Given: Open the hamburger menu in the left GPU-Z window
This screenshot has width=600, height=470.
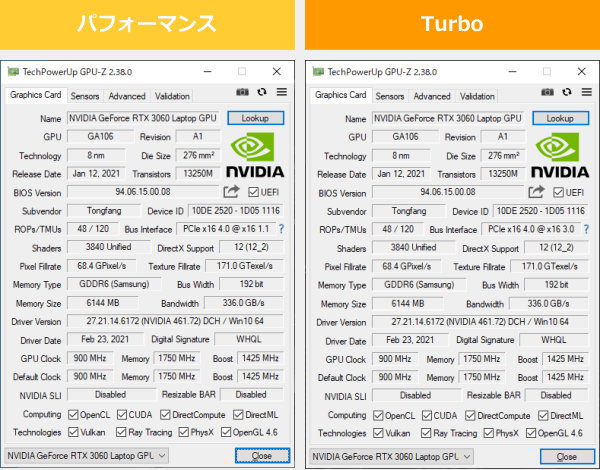Looking at the screenshot, I should [x=282, y=92].
